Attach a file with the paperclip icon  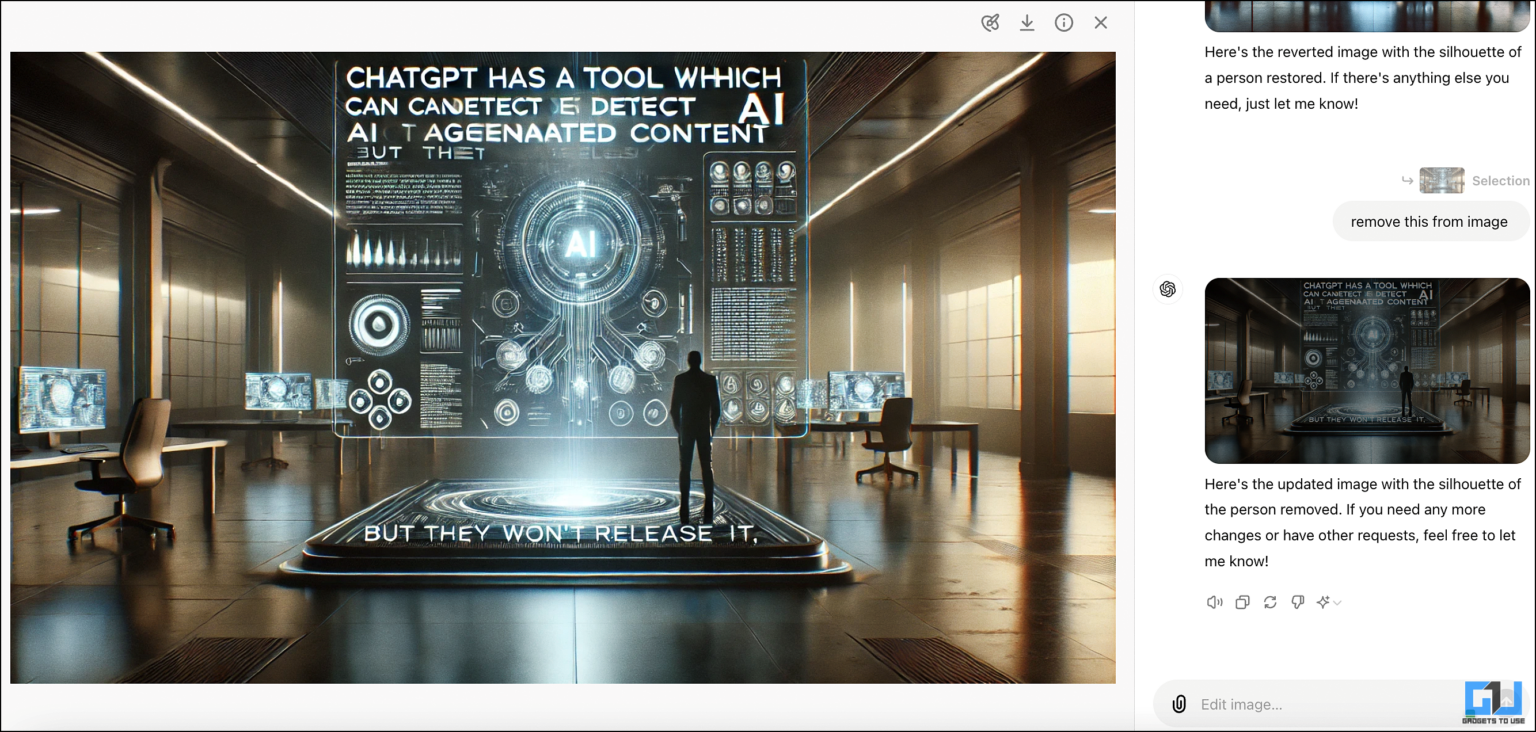pos(1179,704)
